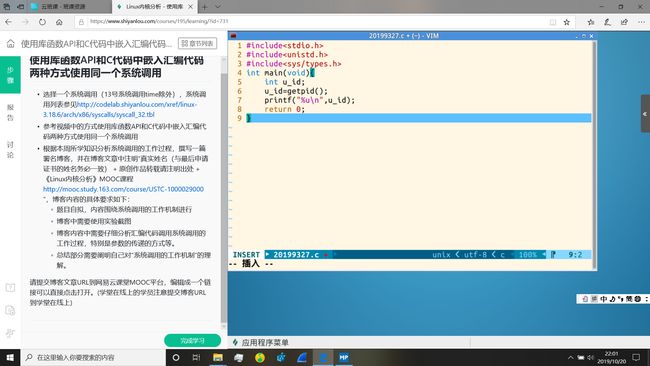Open File Explorer from the taskbar
Screen dimensions: 650x366
(x=218, y=357)
